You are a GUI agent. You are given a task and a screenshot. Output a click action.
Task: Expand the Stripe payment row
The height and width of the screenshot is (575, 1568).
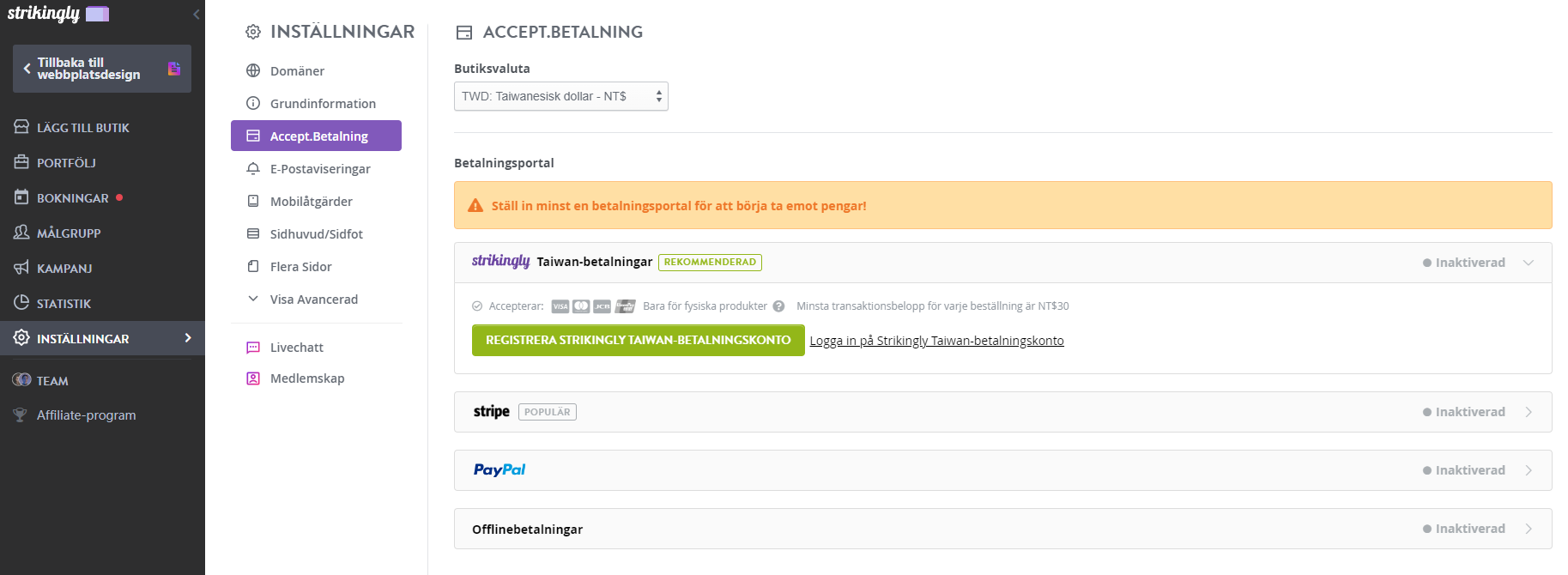1002,412
